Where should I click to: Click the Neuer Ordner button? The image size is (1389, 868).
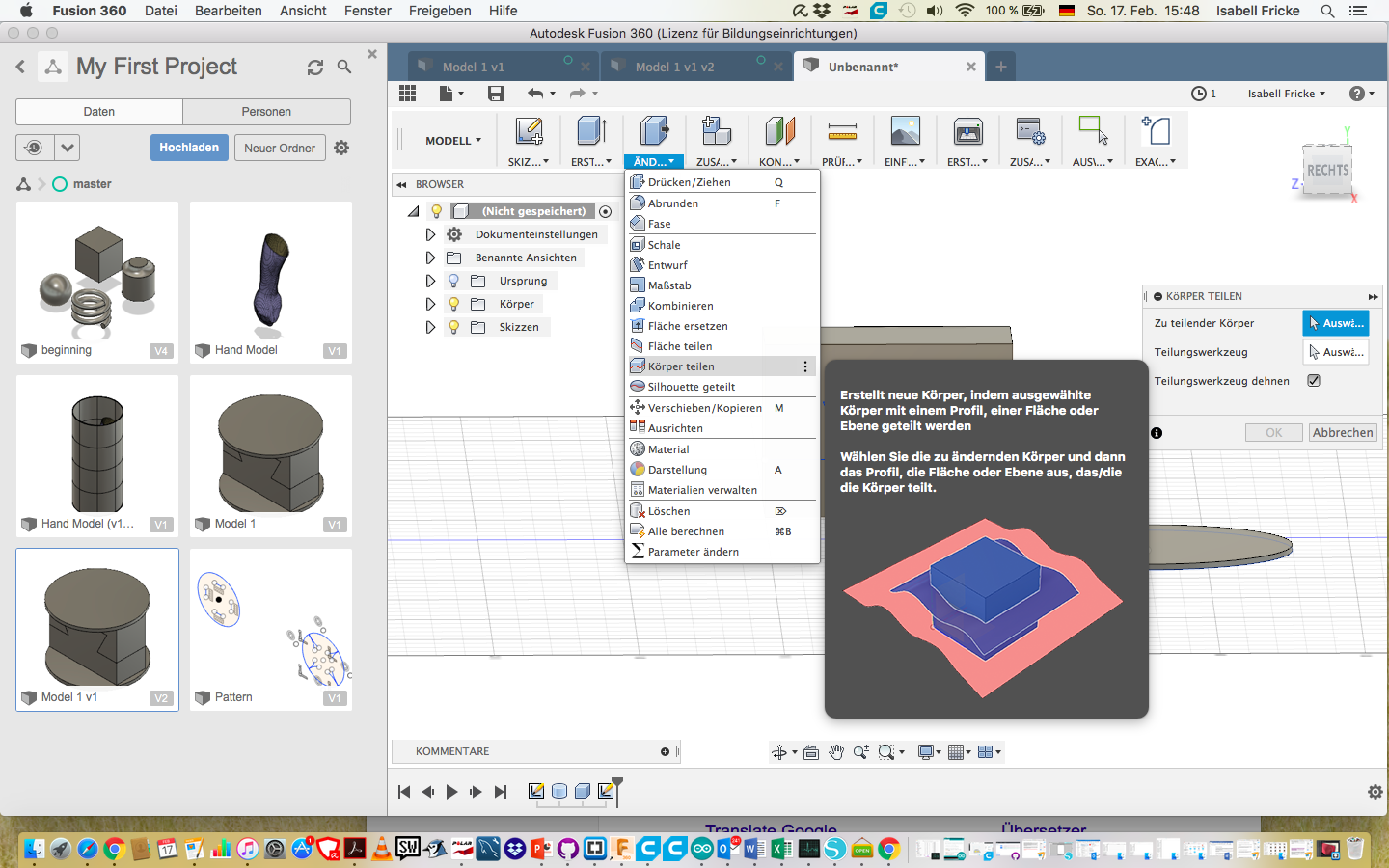click(280, 148)
